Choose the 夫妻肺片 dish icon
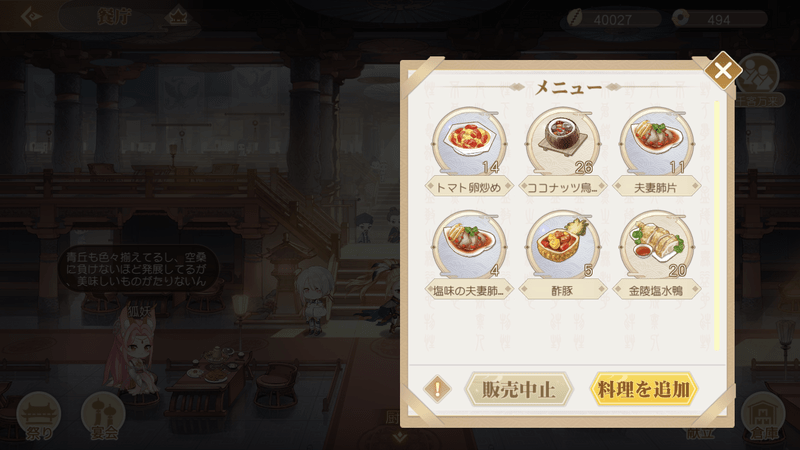The width and height of the screenshot is (800, 450). pyautogui.click(x=656, y=142)
